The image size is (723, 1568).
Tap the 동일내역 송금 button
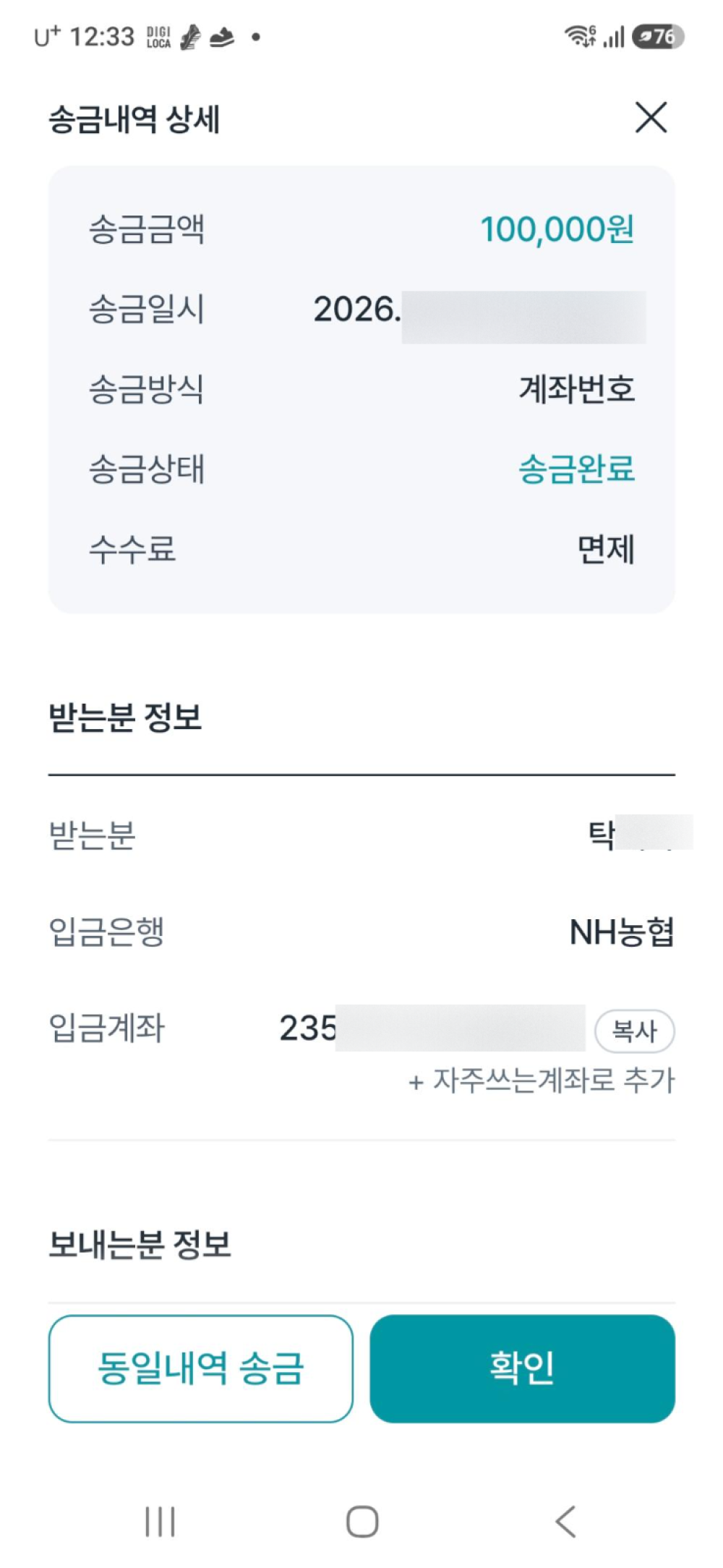[x=200, y=1368]
